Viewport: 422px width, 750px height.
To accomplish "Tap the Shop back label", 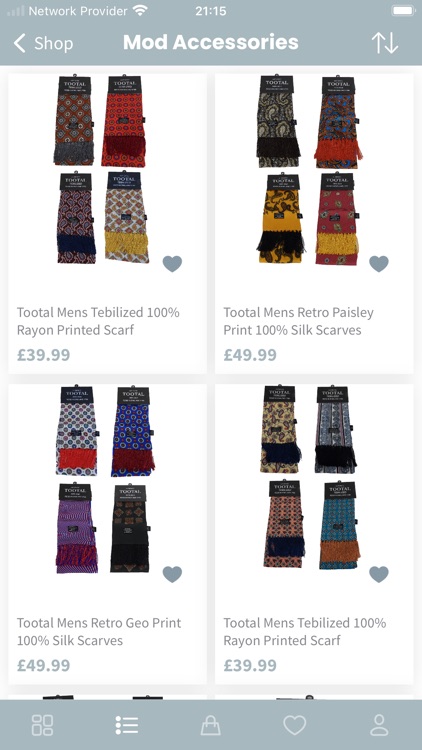I will [54, 44].
